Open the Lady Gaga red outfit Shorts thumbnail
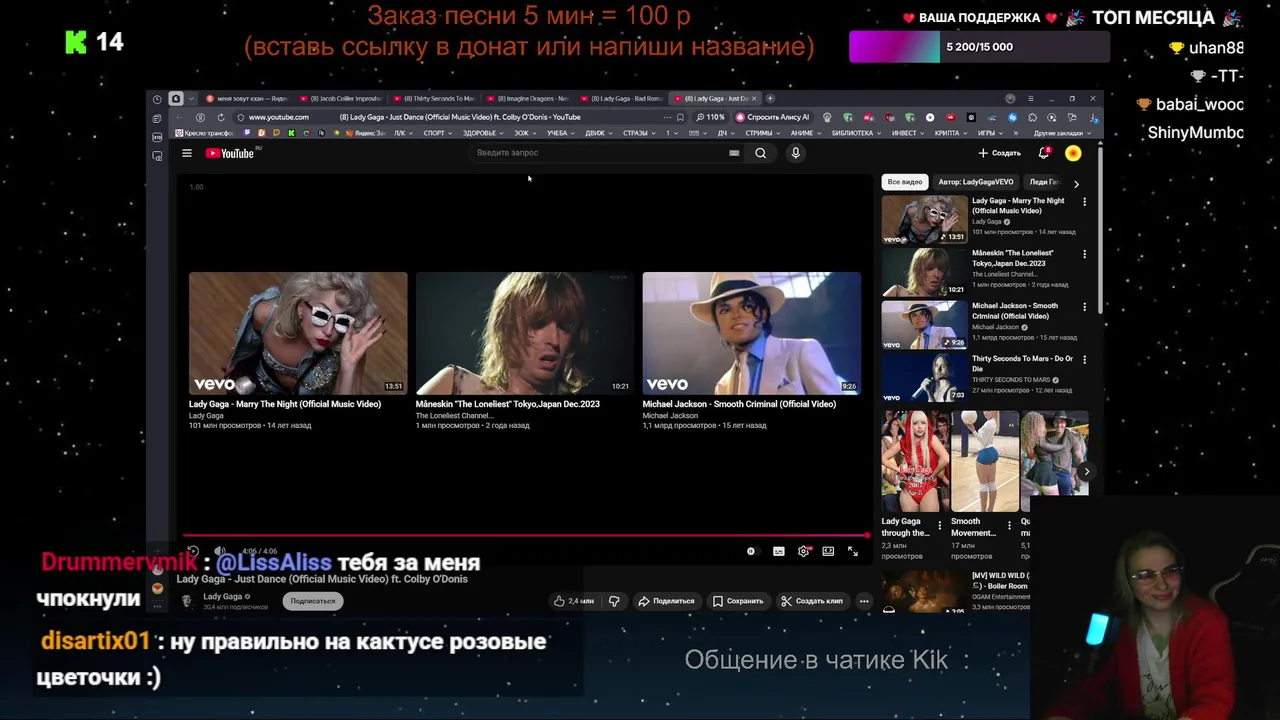 tap(915, 461)
